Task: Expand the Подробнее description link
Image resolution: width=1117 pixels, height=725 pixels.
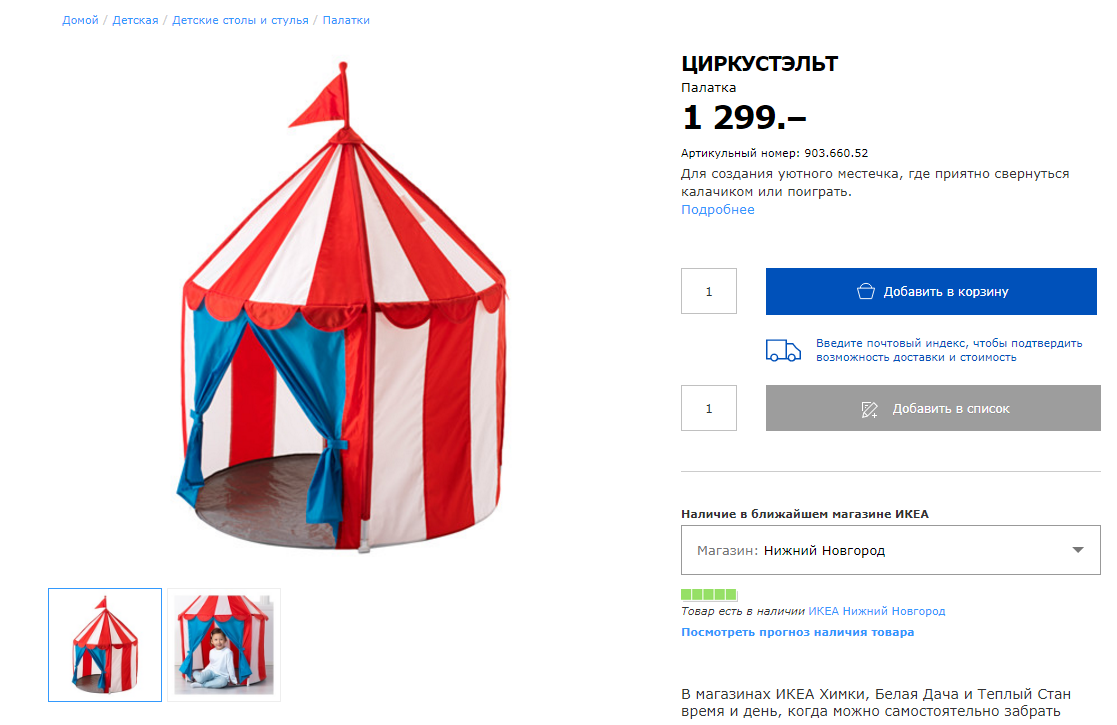Action: point(718,210)
